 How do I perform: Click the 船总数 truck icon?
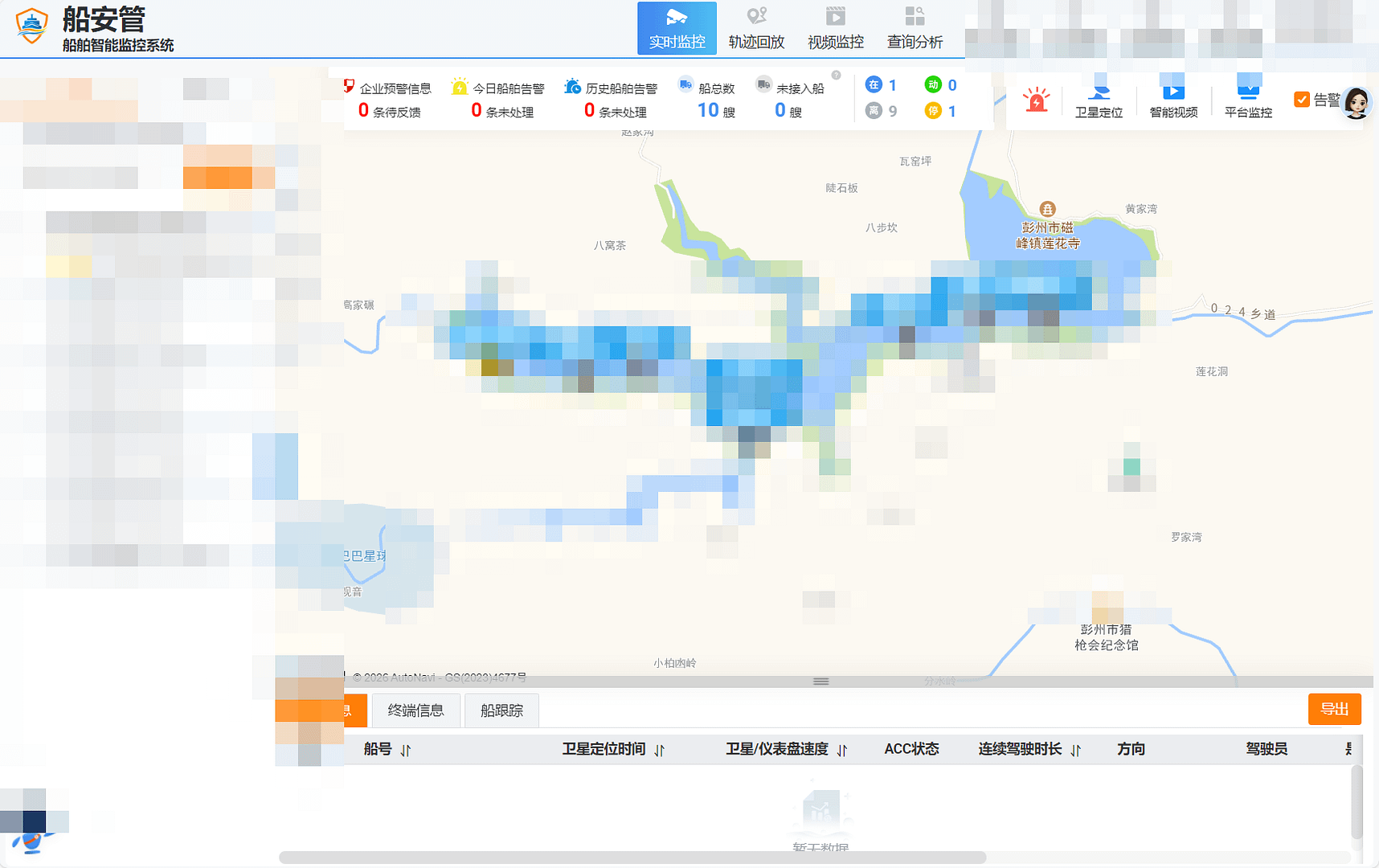[685, 84]
